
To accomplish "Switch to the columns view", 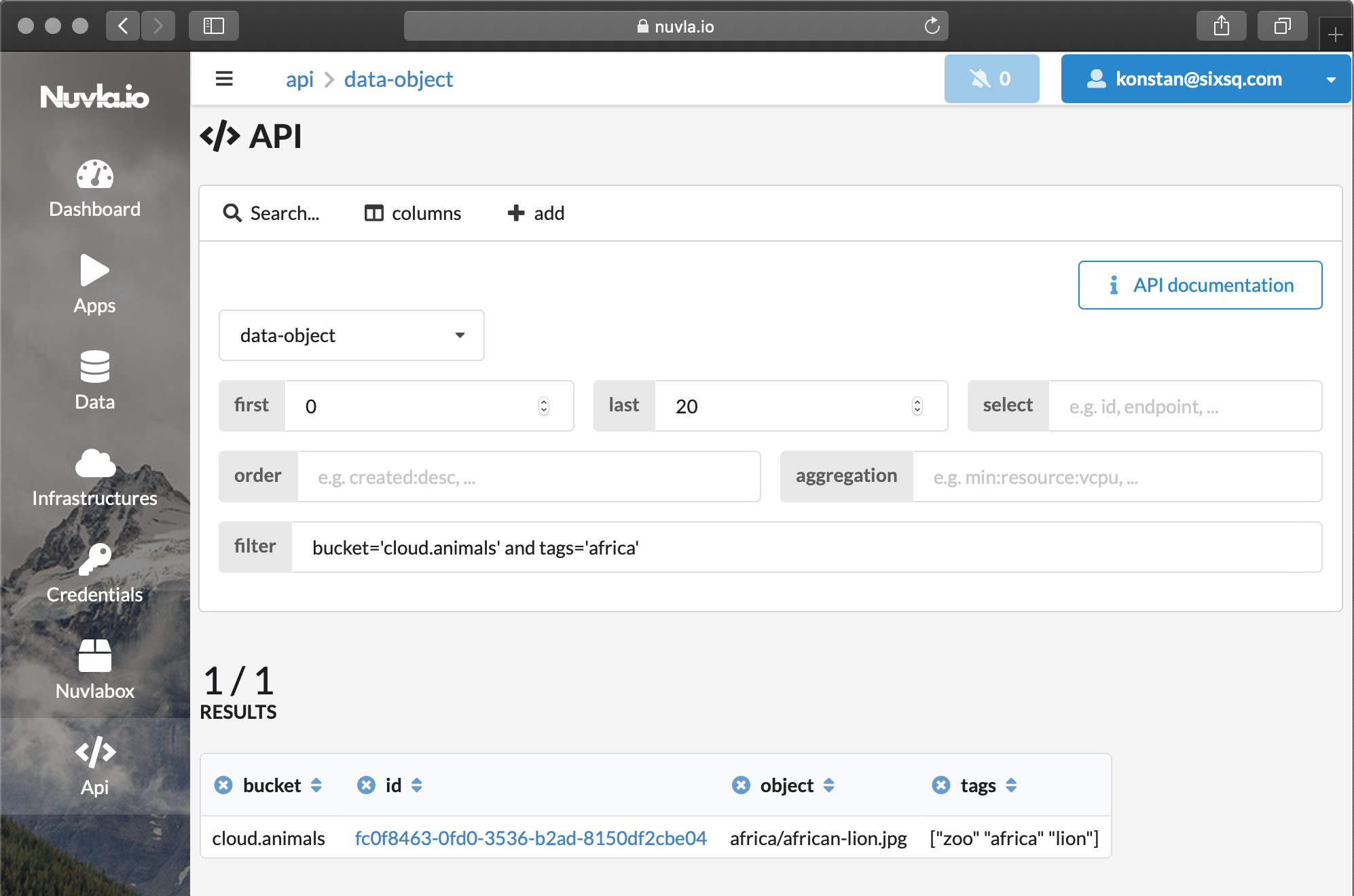I will click(x=413, y=212).
